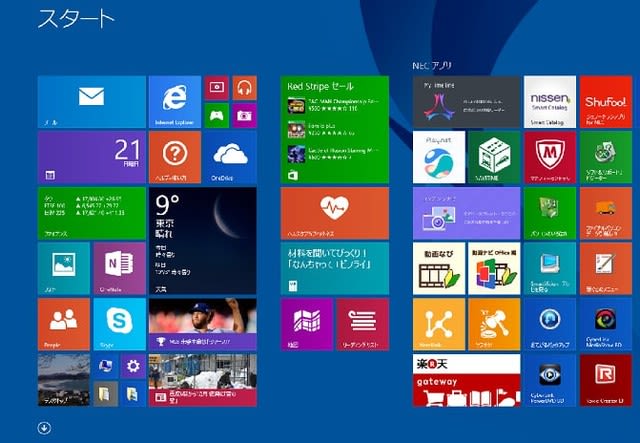Image resolution: width=640 pixels, height=443 pixels.
Task: Open PC Settings gear tile
Action: tap(133, 366)
